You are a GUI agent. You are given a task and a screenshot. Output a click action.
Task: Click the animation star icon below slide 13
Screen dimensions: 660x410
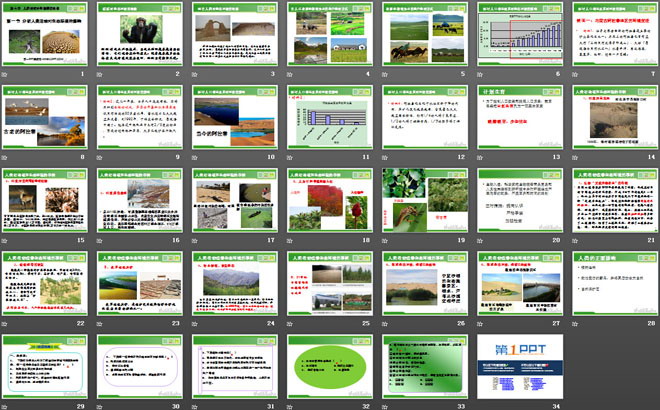tap(480, 157)
